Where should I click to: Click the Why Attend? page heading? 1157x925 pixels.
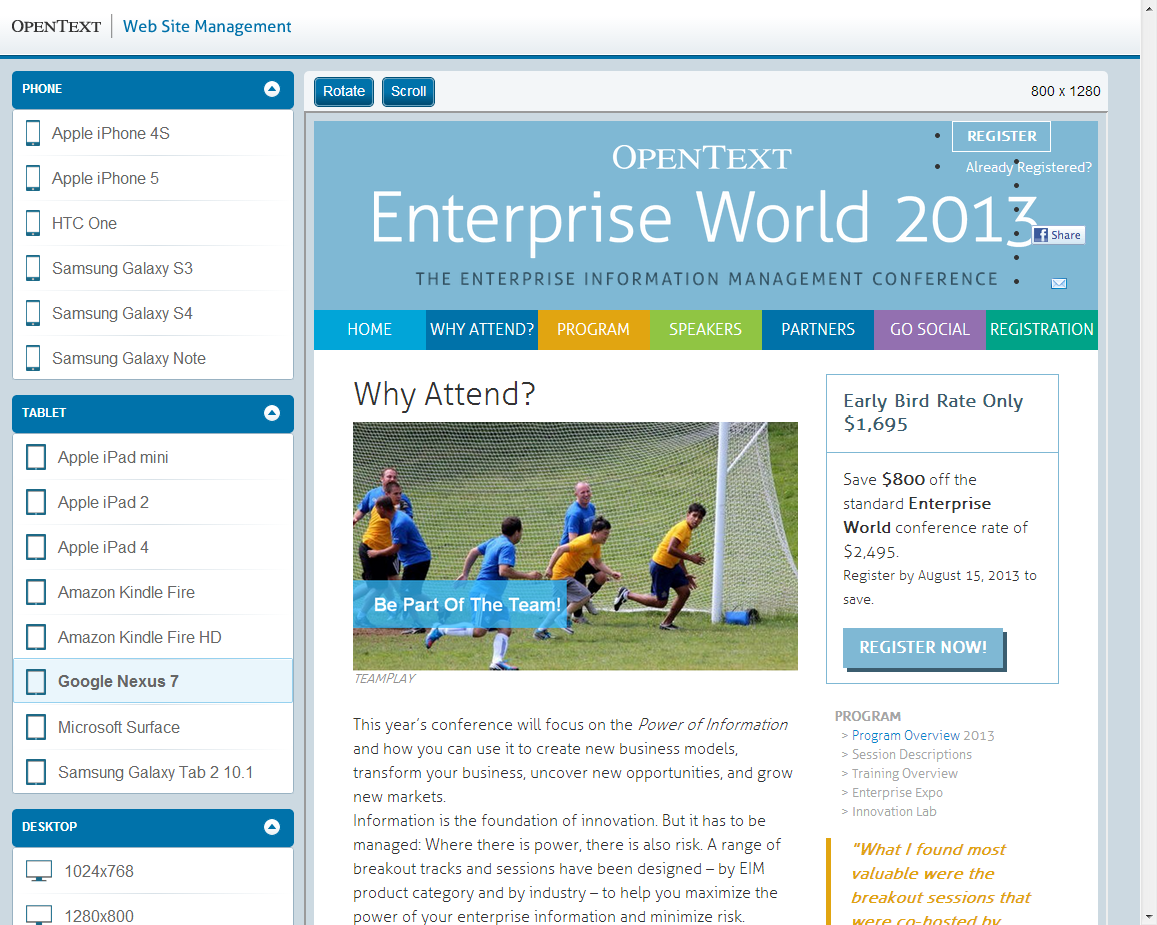coord(444,394)
